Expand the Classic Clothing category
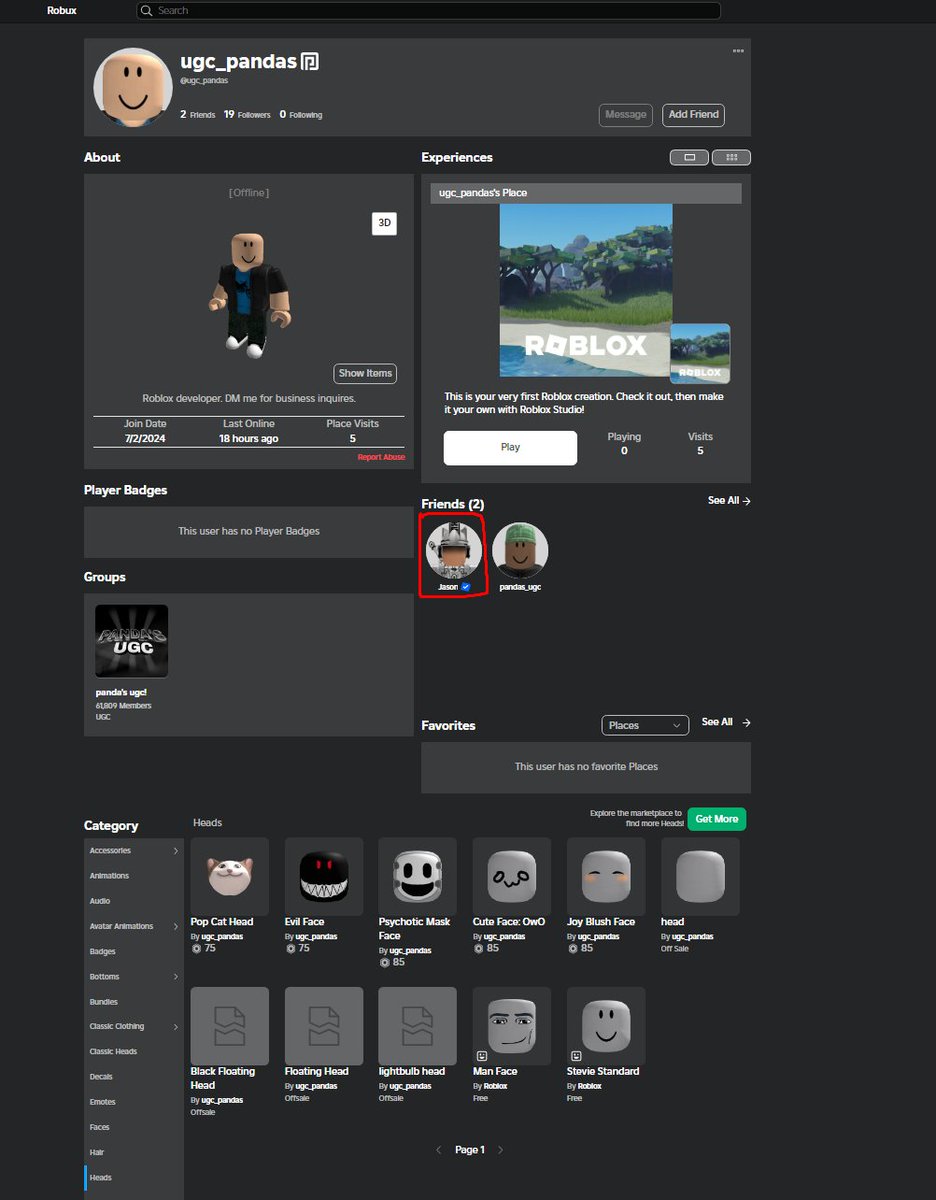Viewport: 936px width, 1200px height. [x=134, y=1026]
